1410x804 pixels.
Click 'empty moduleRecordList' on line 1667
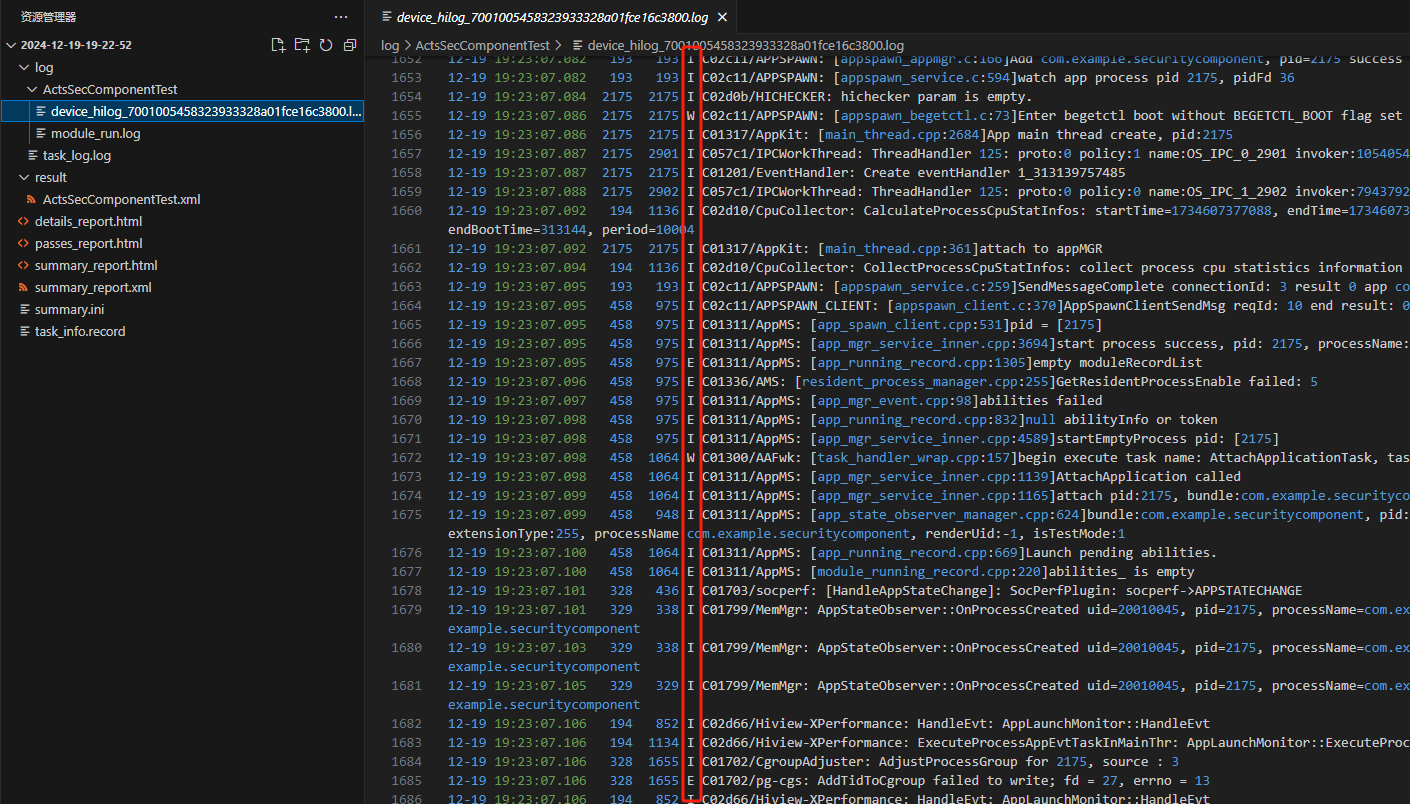pyautogui.click(x=1117, y=363)
